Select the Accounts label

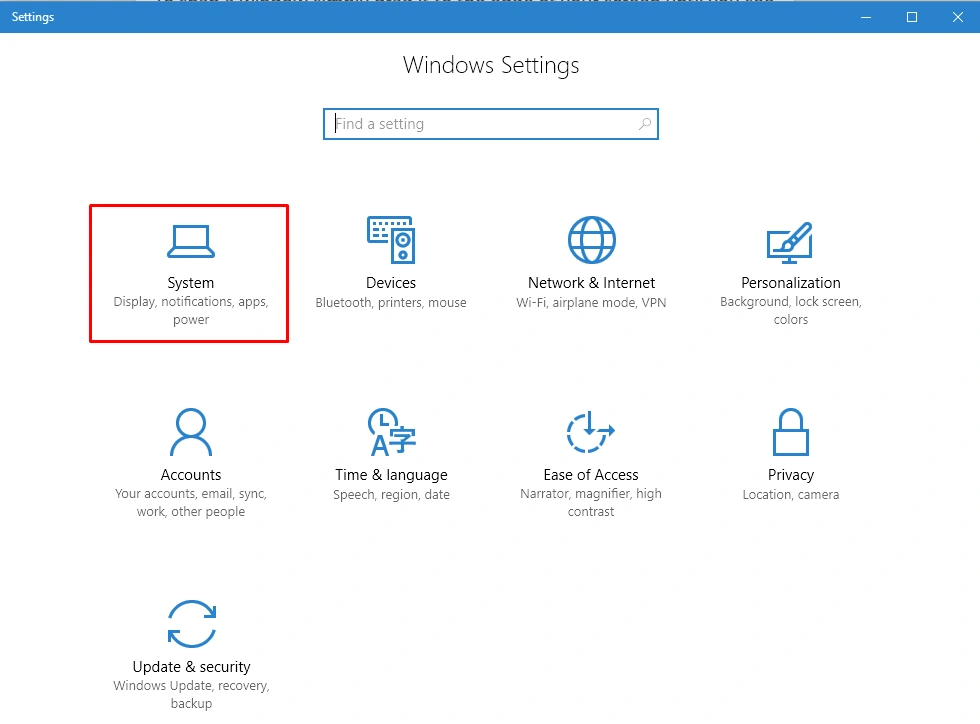coord(191,475)
